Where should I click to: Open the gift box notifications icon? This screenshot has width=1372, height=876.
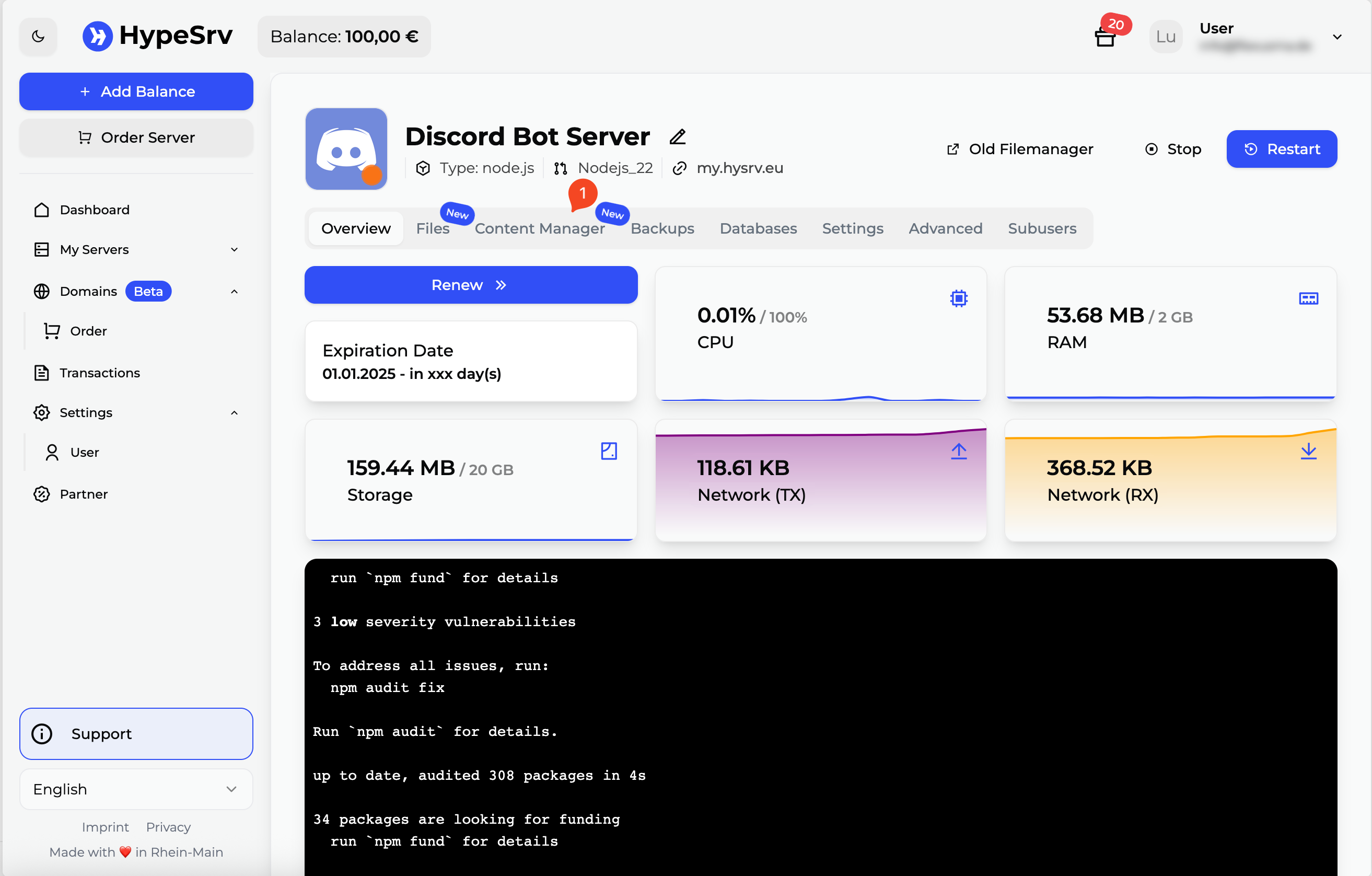click(x=1105, y=38)
